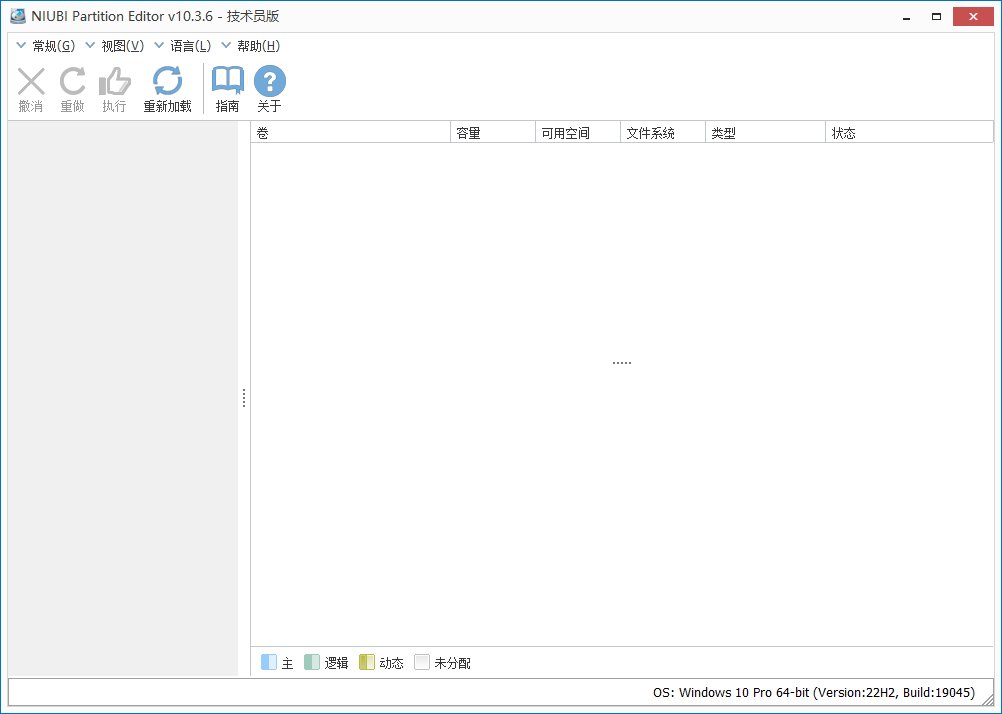Open the 帮助(H) menu
This screenshot has height=714, width=1002.
click(x=258, y=46)
